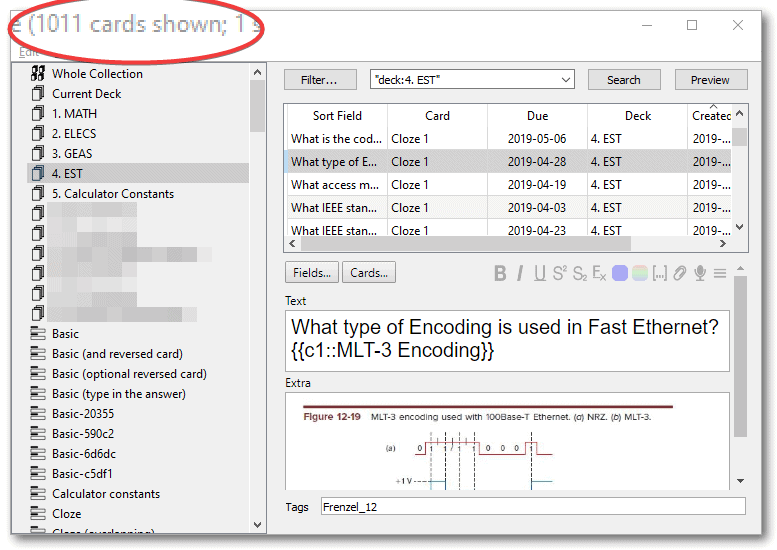
Task: Click the Preview button
Action: 711,80
